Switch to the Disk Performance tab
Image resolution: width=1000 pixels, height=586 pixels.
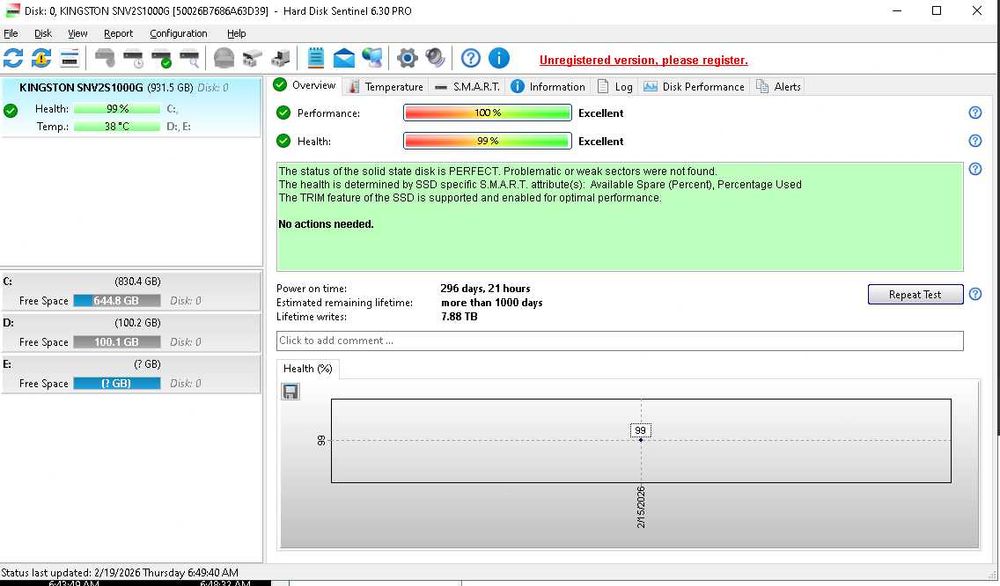click(x=694, y=87)
